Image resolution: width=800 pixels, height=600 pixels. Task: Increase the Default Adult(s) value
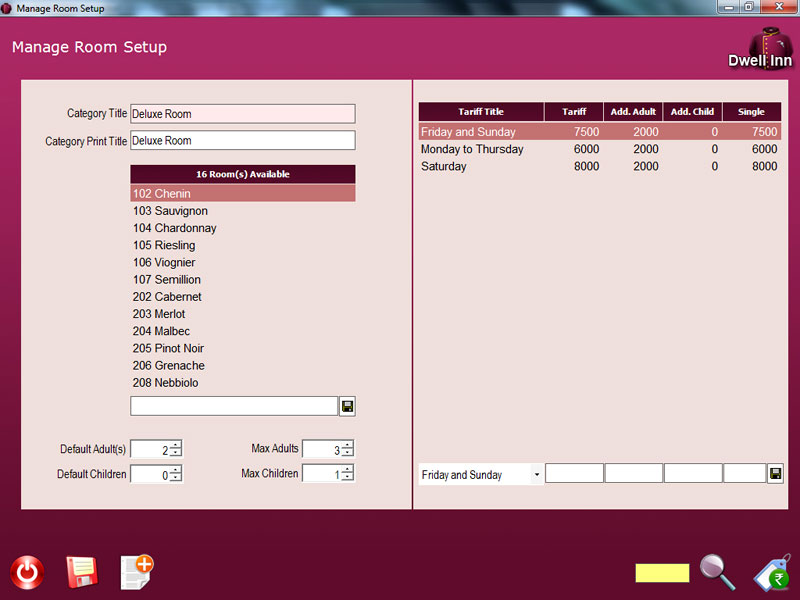pos(176,445)
